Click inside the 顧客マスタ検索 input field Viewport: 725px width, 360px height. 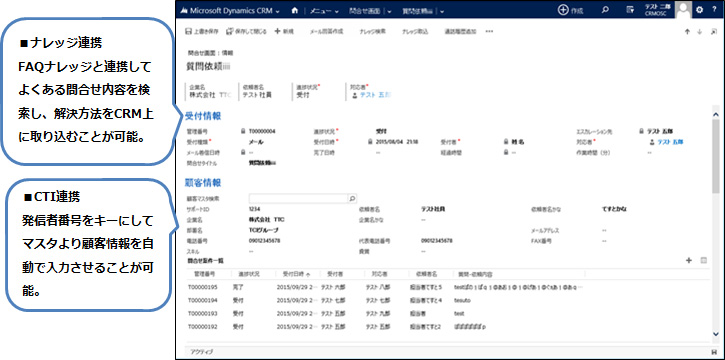coord(298,199)
